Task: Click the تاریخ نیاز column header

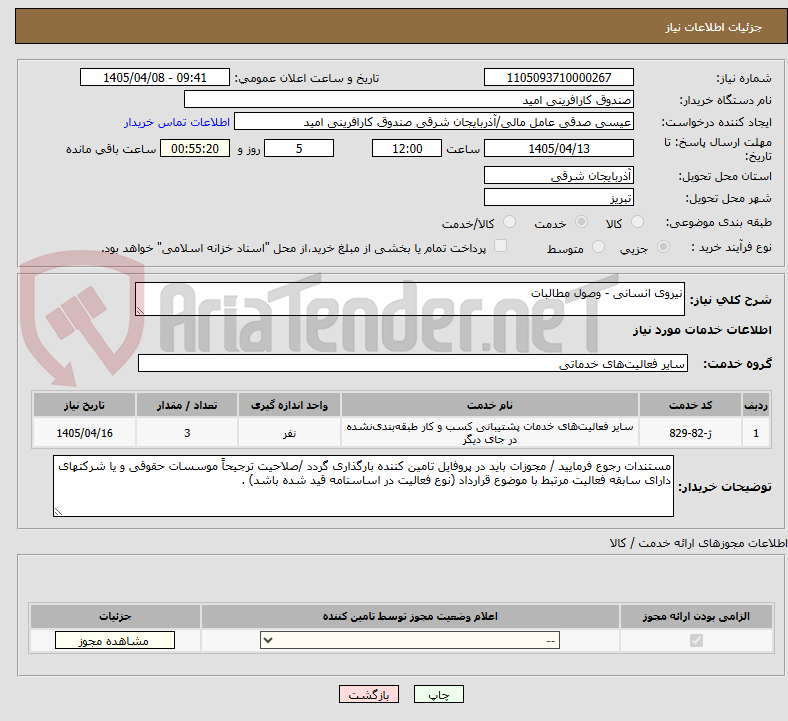Action: (84, 405)
